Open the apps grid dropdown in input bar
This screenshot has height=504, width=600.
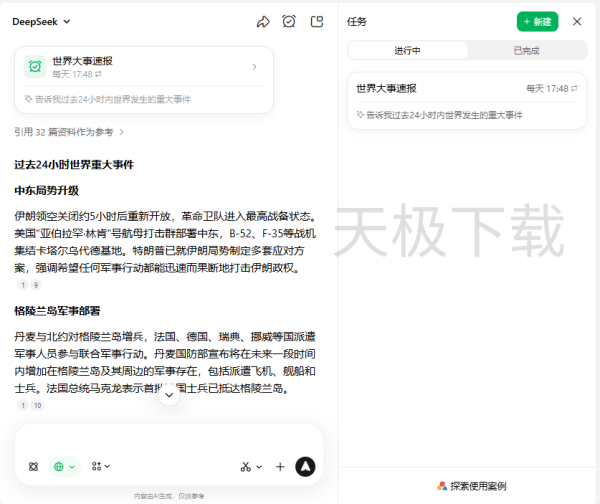(x=100, y=466)
